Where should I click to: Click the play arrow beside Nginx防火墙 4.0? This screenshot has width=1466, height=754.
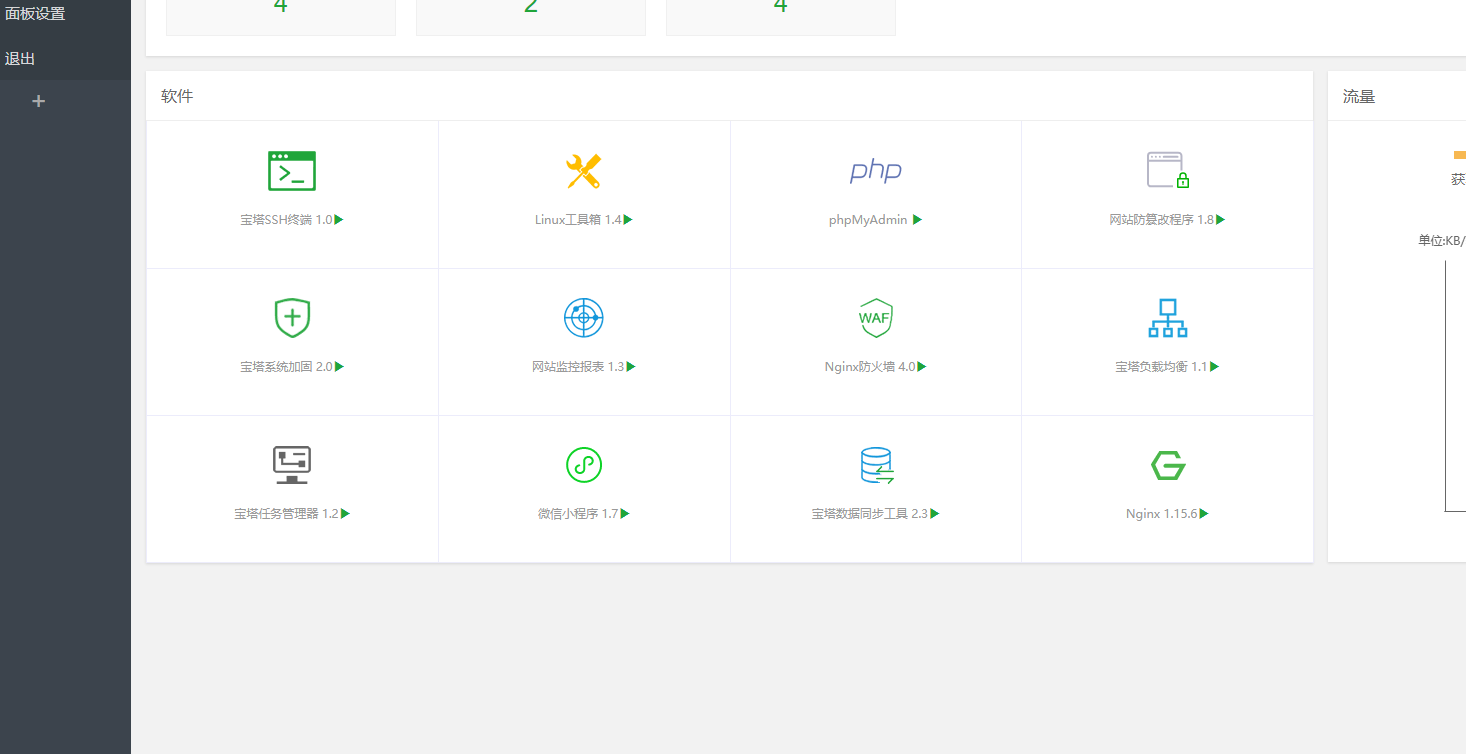(x=922, y=367)
